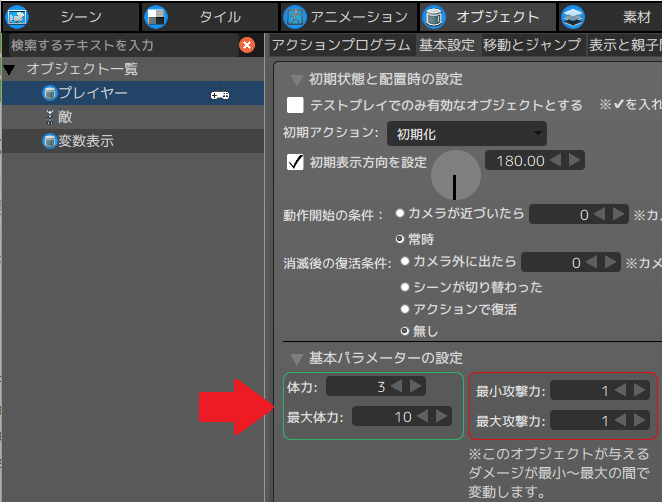Select アクションで復活 radio button

(405, 309)
